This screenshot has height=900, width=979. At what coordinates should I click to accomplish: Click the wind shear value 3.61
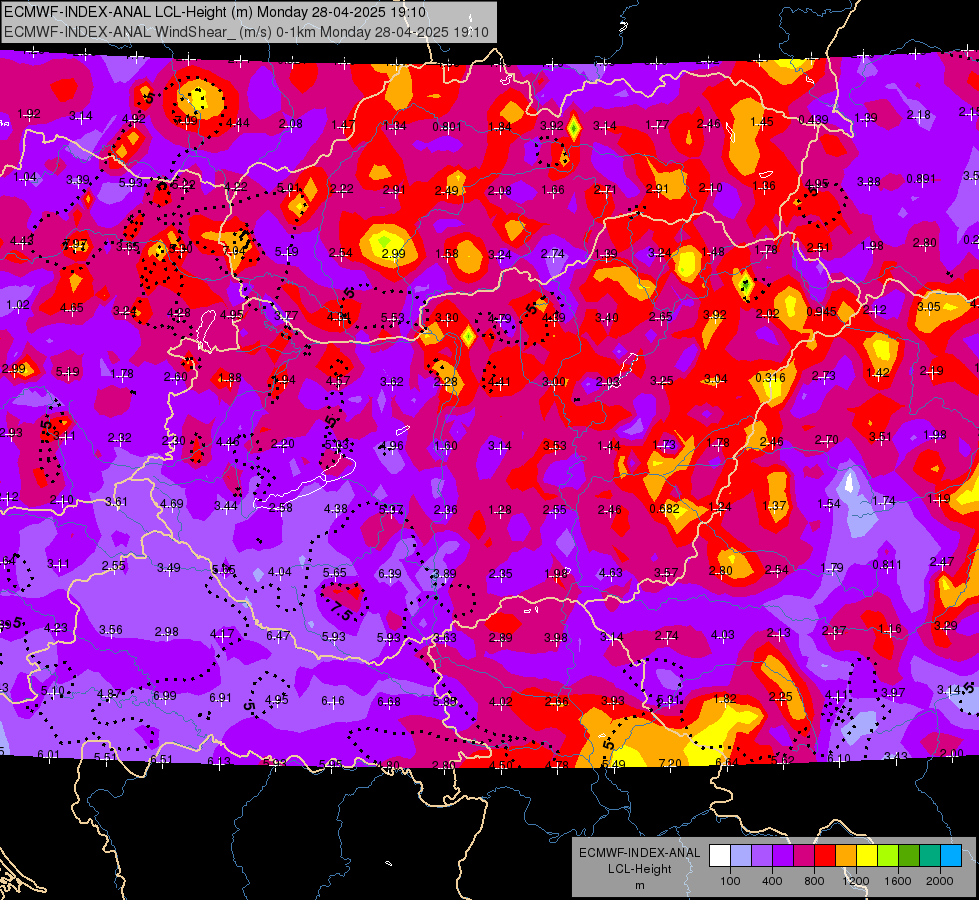116,502
